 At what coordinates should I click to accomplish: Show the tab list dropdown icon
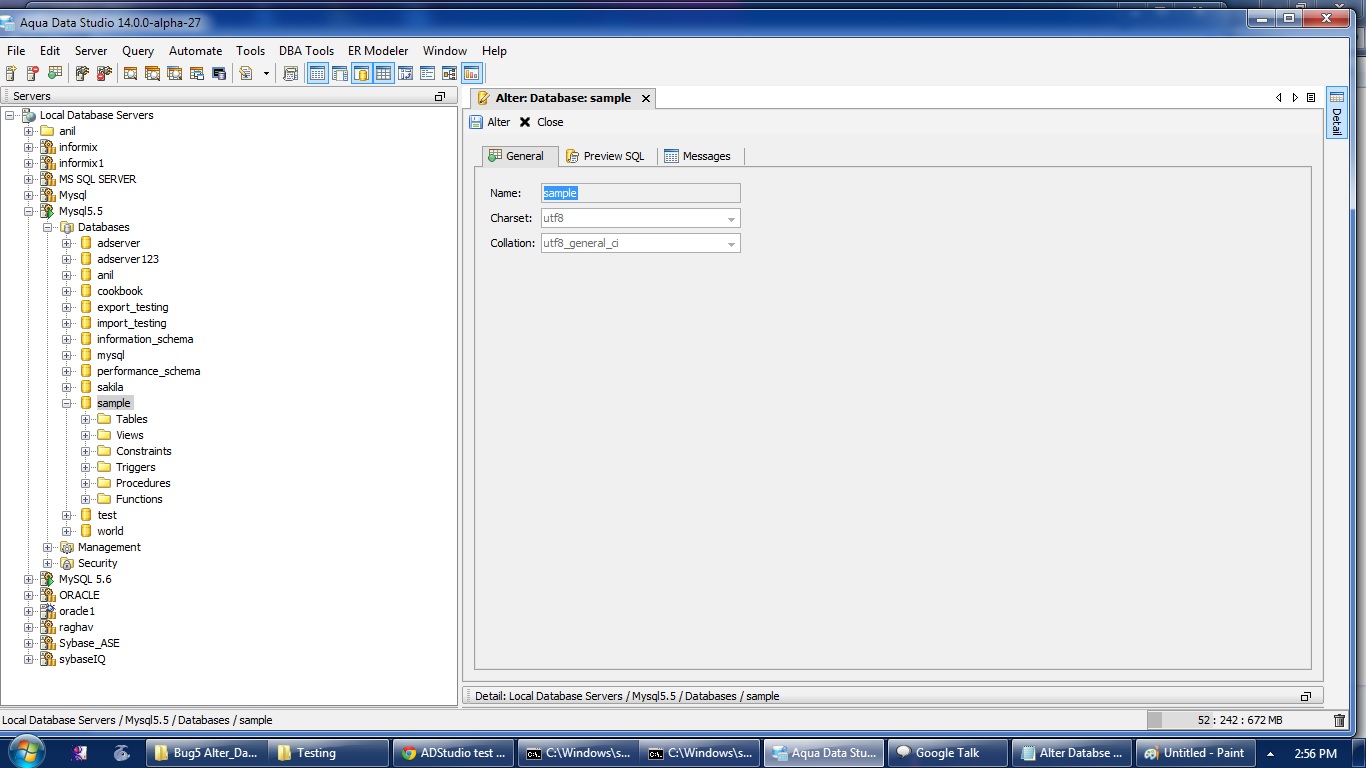coord(1311,97)
